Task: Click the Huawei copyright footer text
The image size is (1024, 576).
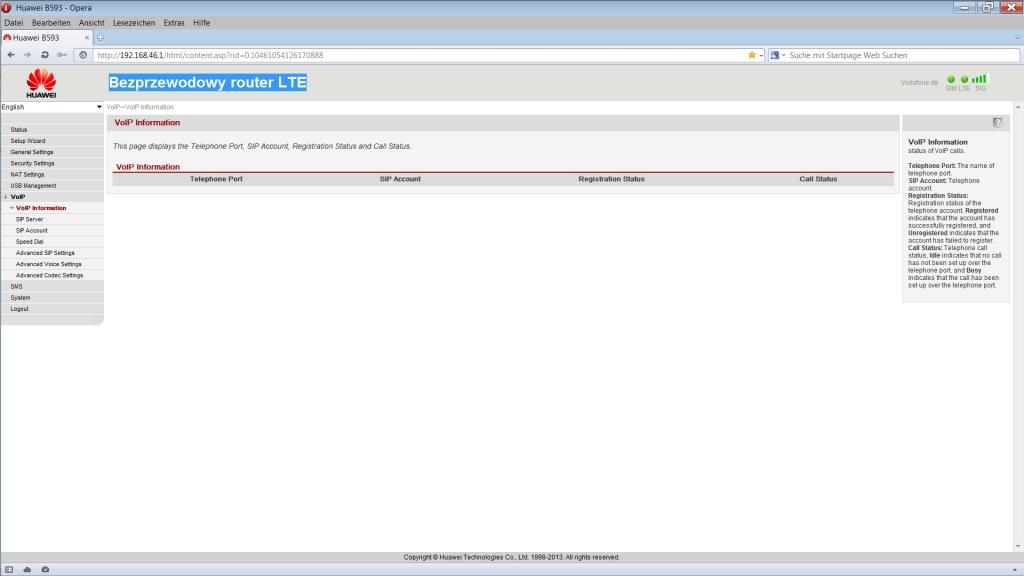Action: (x=511, y=557)
